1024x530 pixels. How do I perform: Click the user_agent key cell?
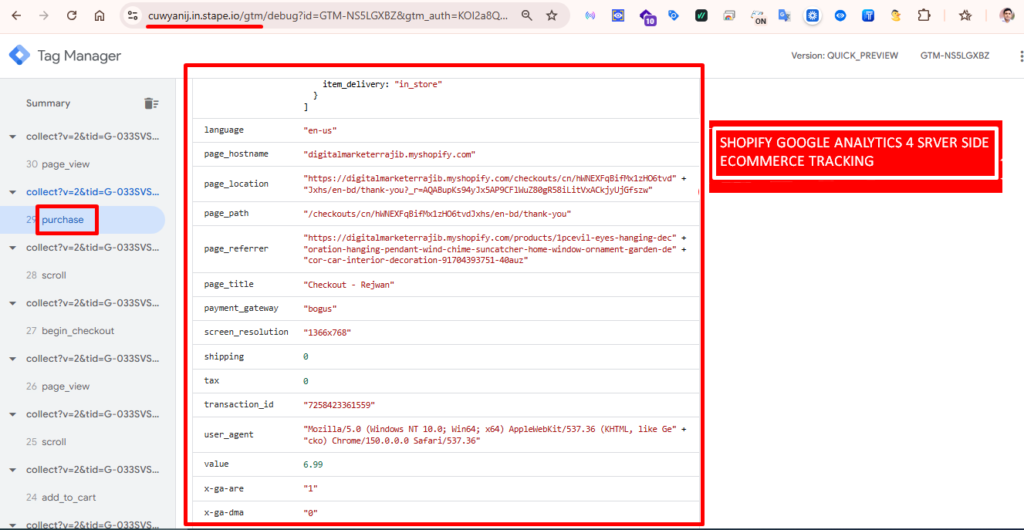pos(229,435)
